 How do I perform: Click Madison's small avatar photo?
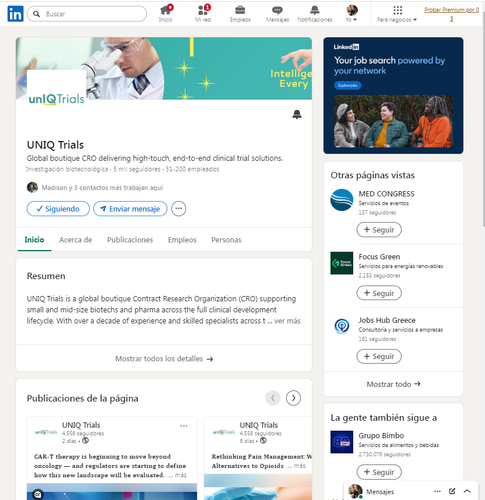[x=32, y=187]
